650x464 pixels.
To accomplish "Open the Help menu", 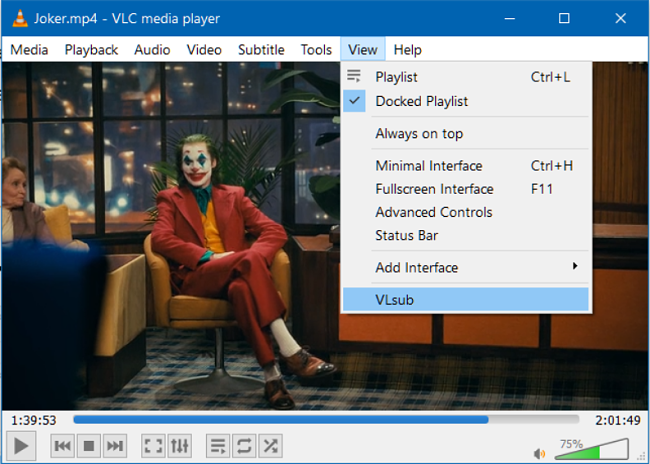I will [x=407, y=50].
